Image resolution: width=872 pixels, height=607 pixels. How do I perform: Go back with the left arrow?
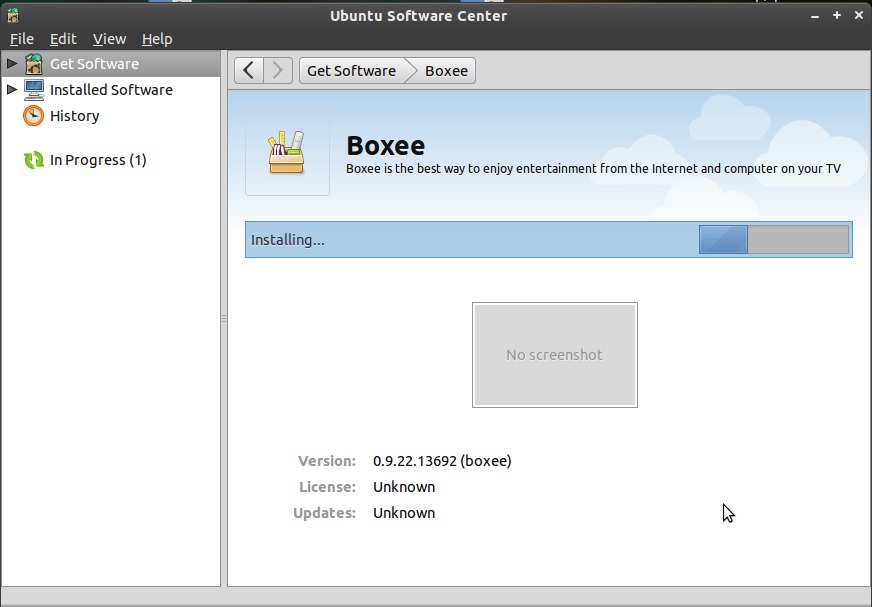[249, 71]
